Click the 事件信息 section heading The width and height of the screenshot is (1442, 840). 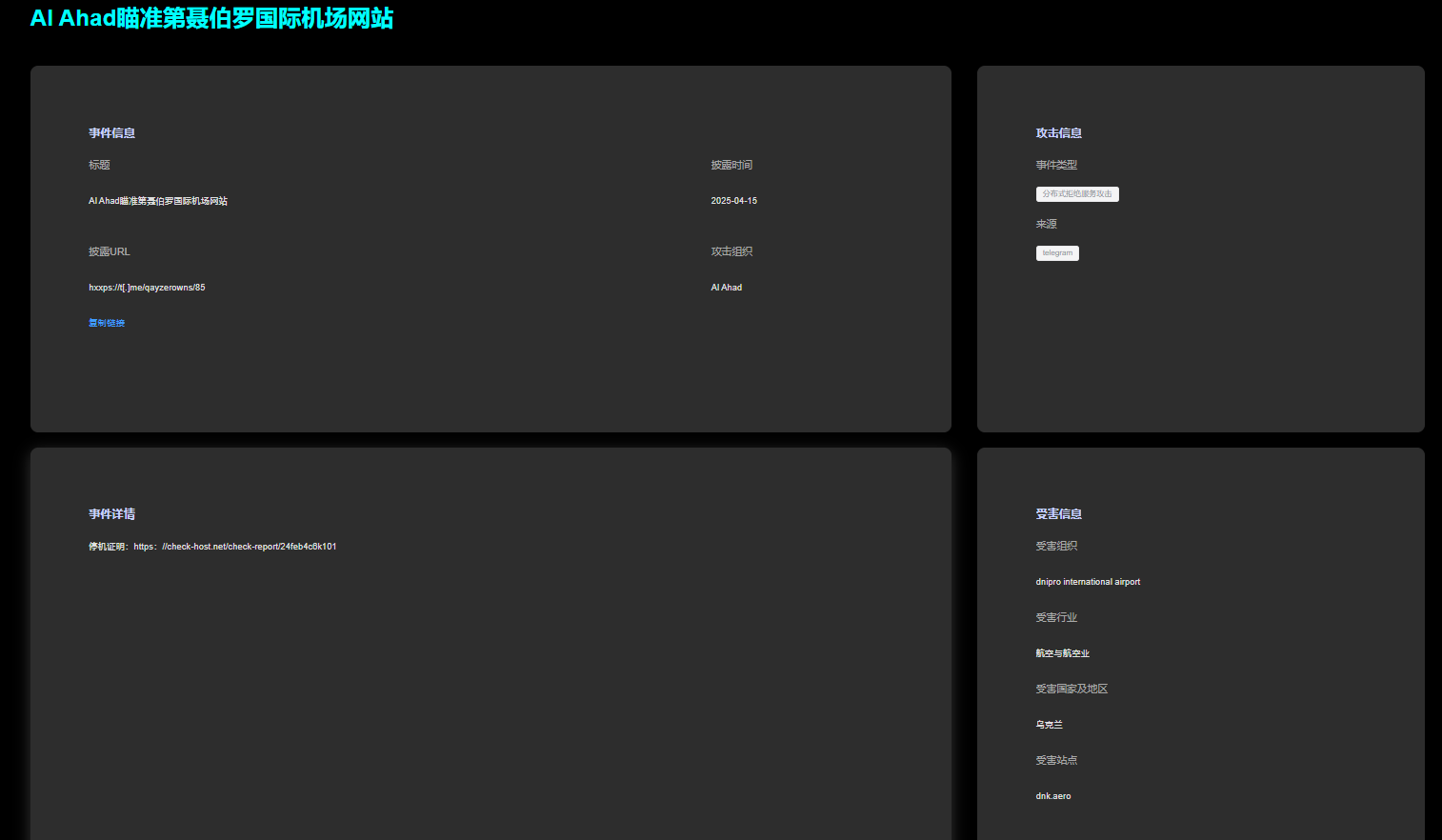point(112,133)
